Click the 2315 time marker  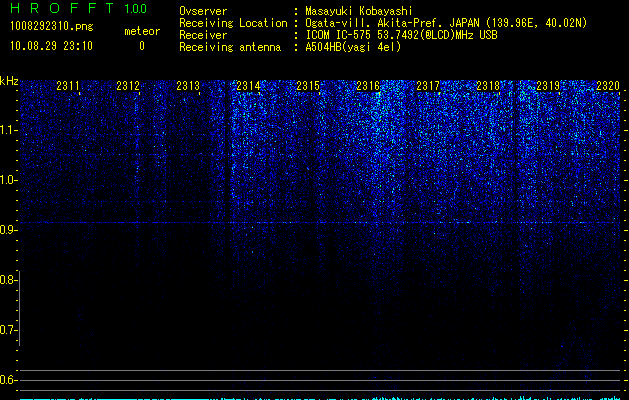[x=308, y=86]
